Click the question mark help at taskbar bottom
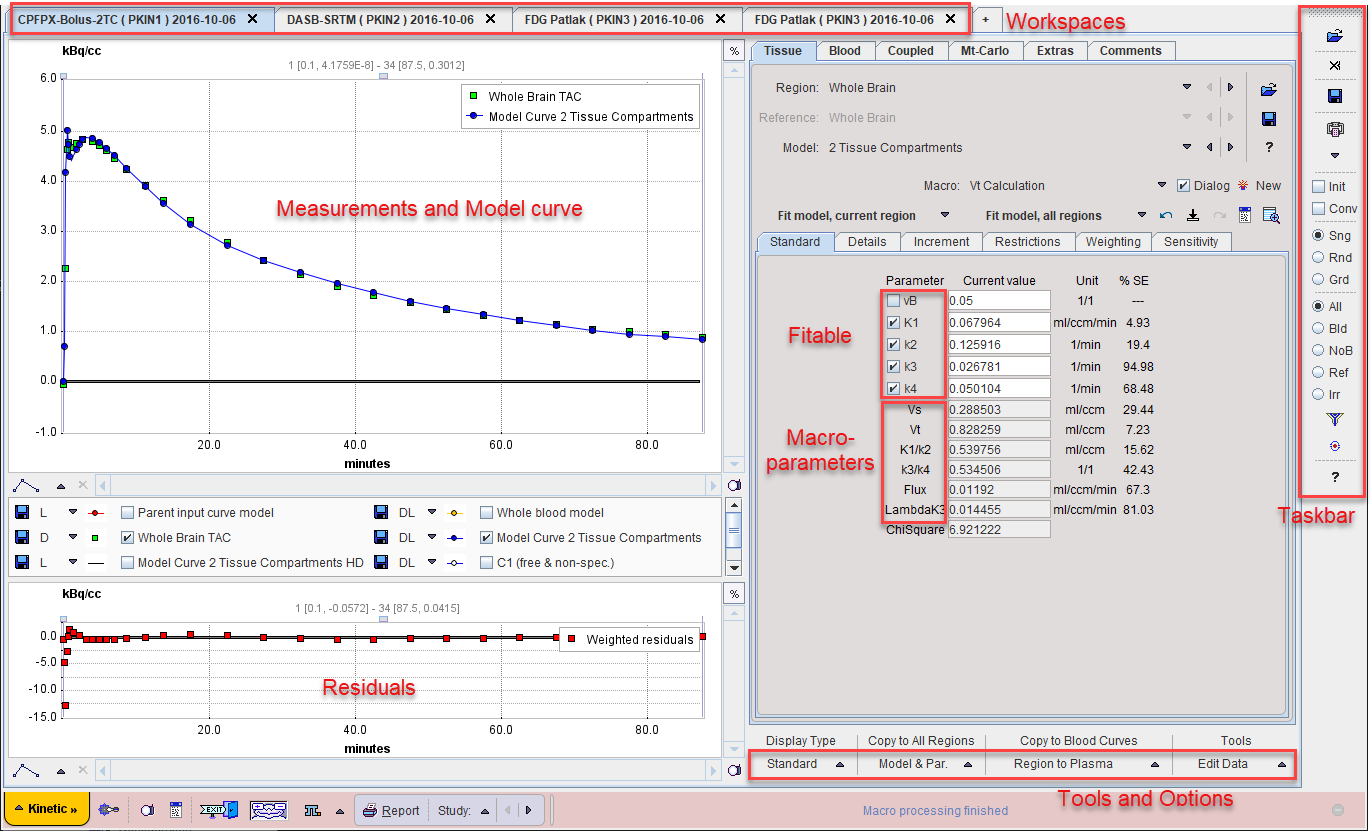The image size is (1371, 831). pos(1334,478)
